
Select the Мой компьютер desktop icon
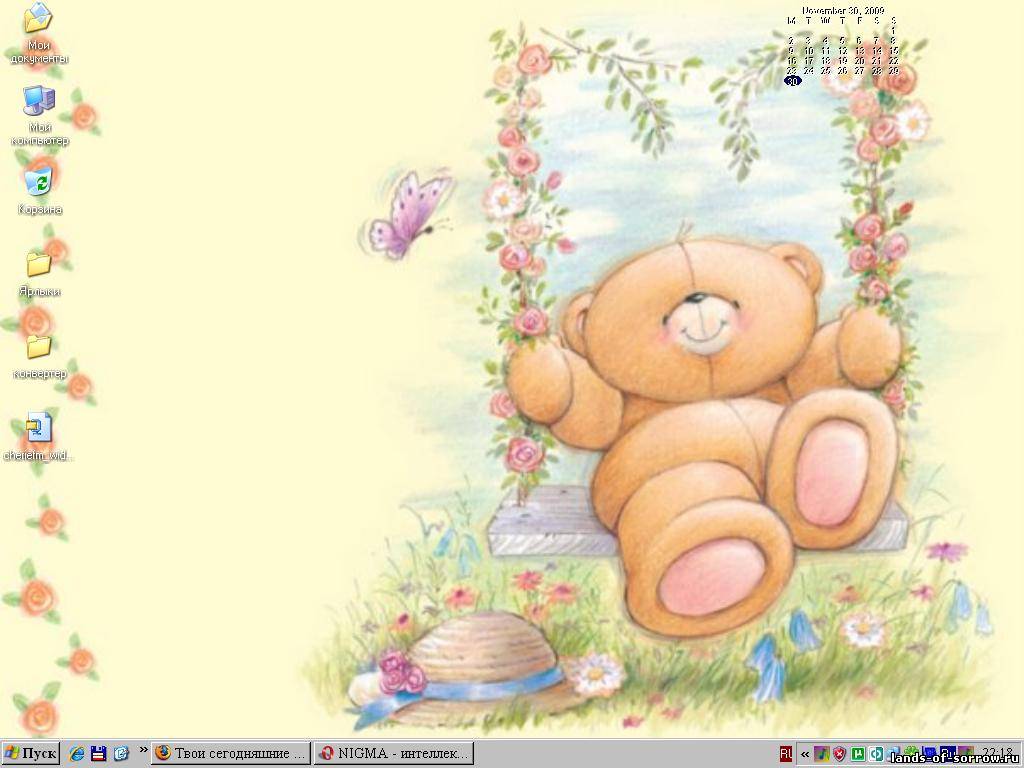(39, 116)
